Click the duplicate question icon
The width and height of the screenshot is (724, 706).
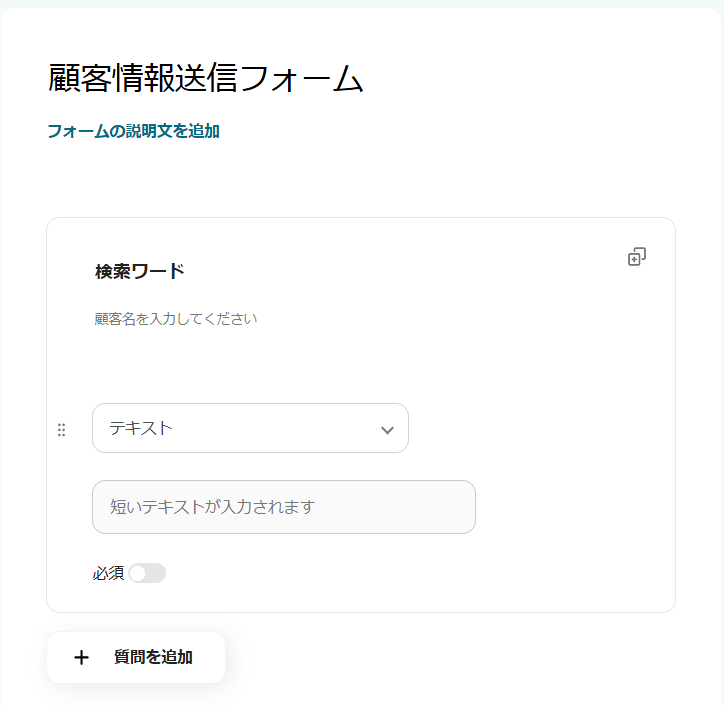(x=636, y=257)
